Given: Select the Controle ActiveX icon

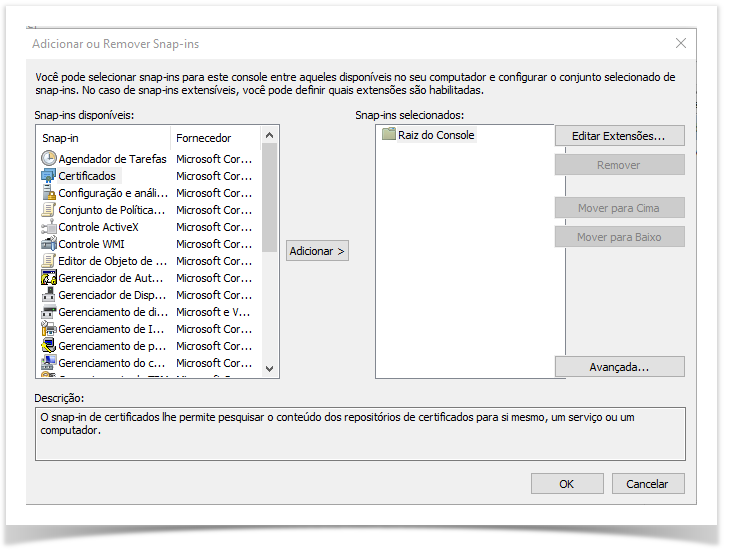Looking at the screenshot, I should click(49, 227).
